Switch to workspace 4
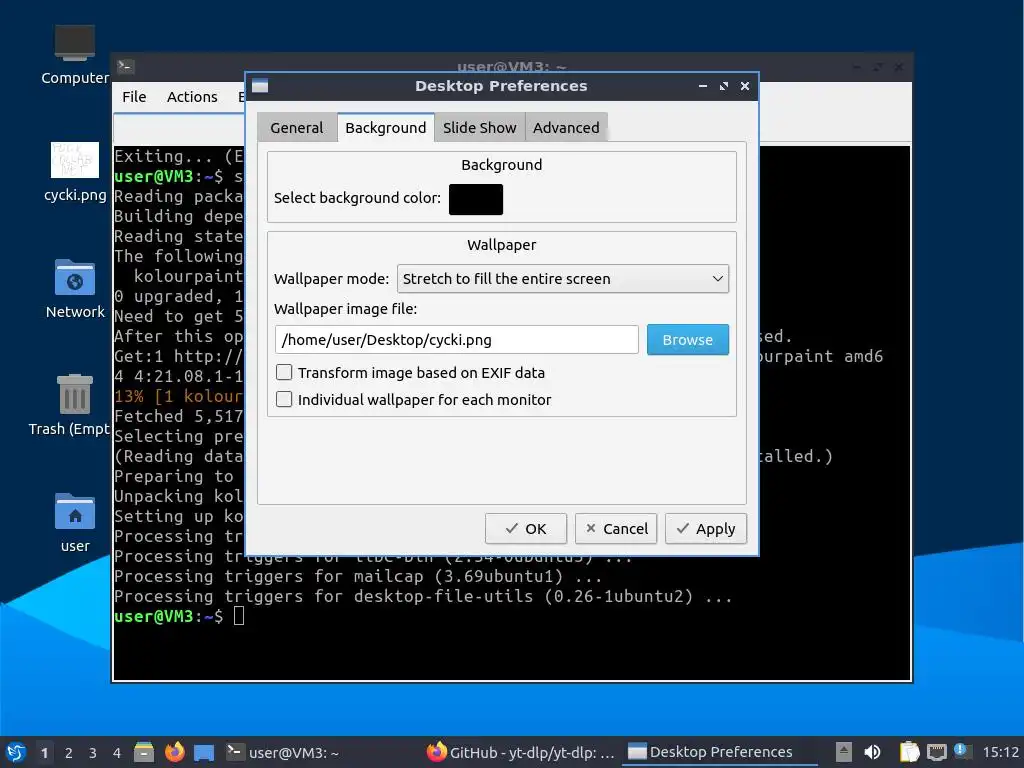The image size is (1024, 768). click(117, 753)
